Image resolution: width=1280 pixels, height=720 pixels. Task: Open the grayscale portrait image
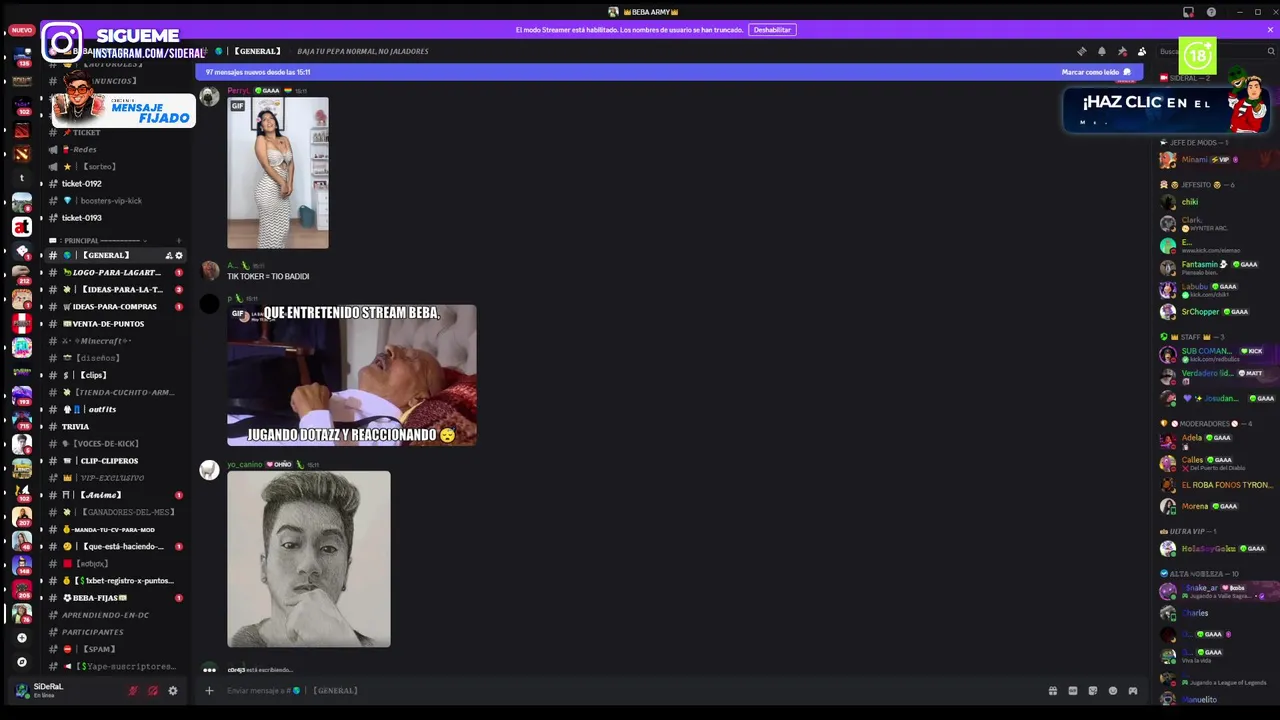coord(309,559)
